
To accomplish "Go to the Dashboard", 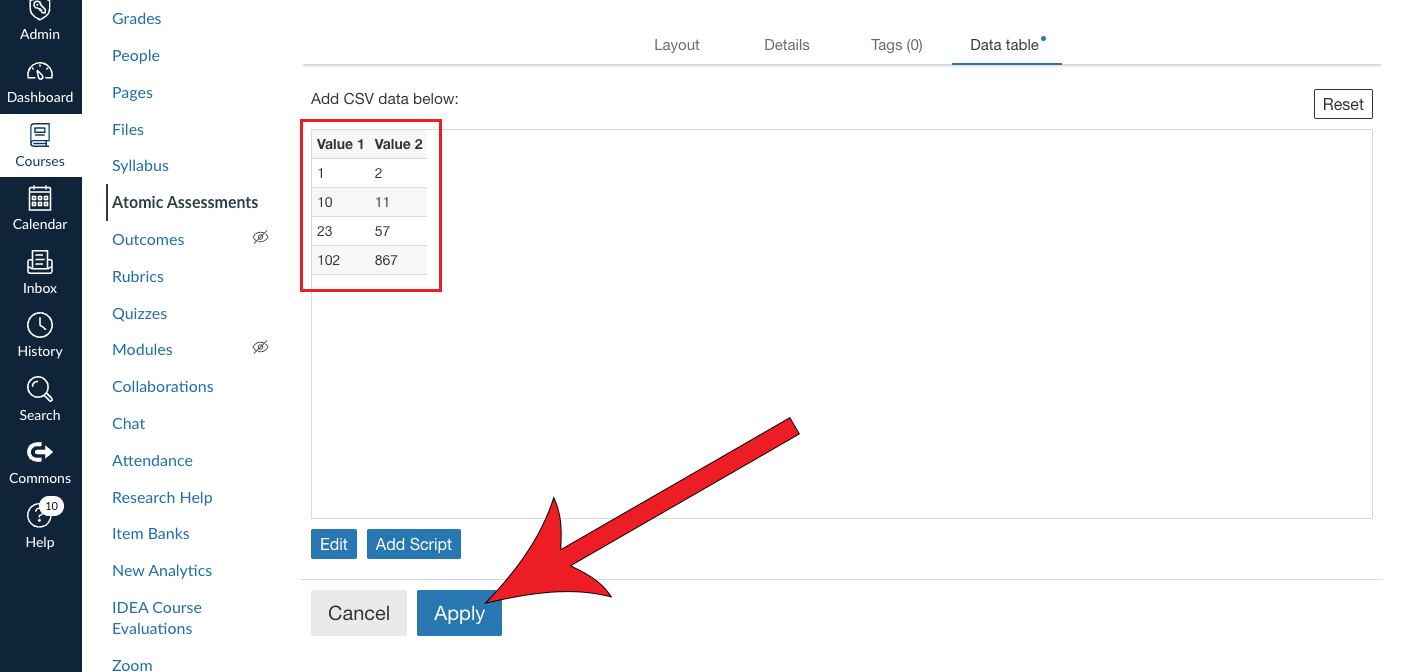I will [40, 80].
